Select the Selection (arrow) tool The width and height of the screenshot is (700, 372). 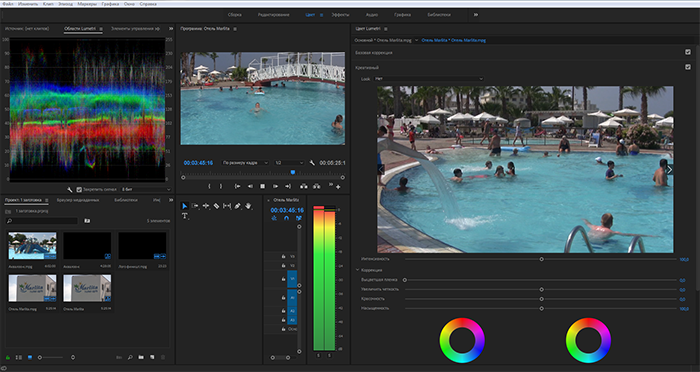184,206
